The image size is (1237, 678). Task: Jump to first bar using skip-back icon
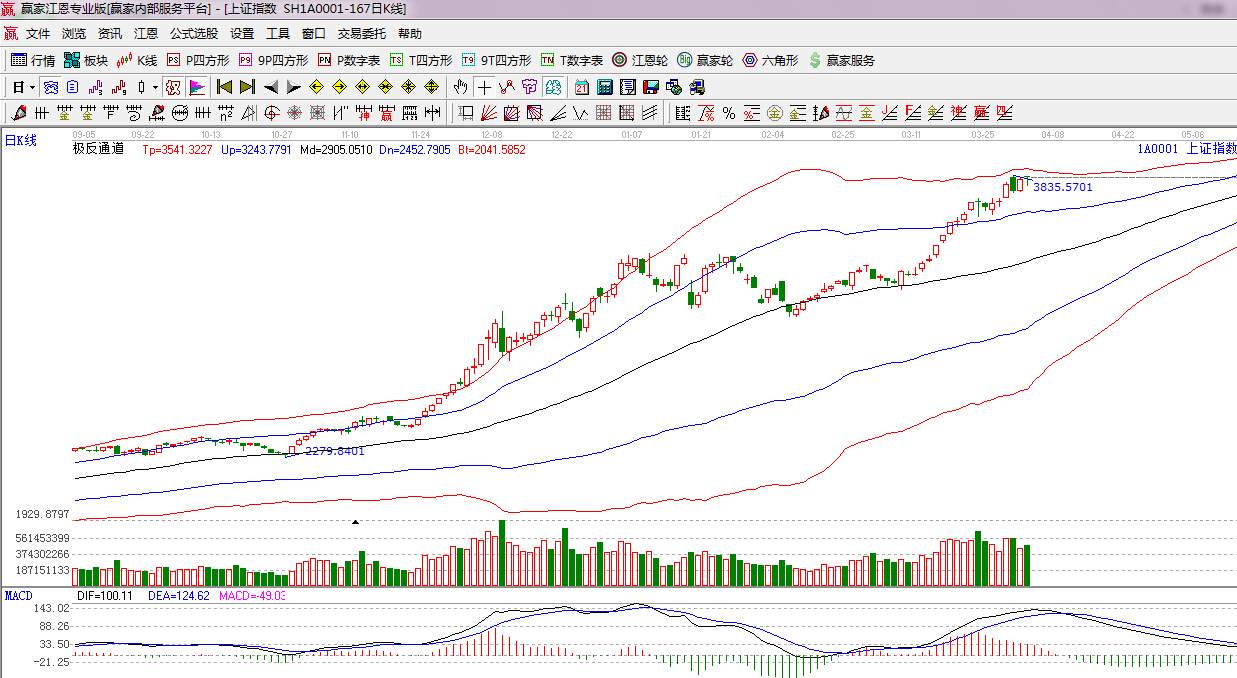tap(225, 87)
